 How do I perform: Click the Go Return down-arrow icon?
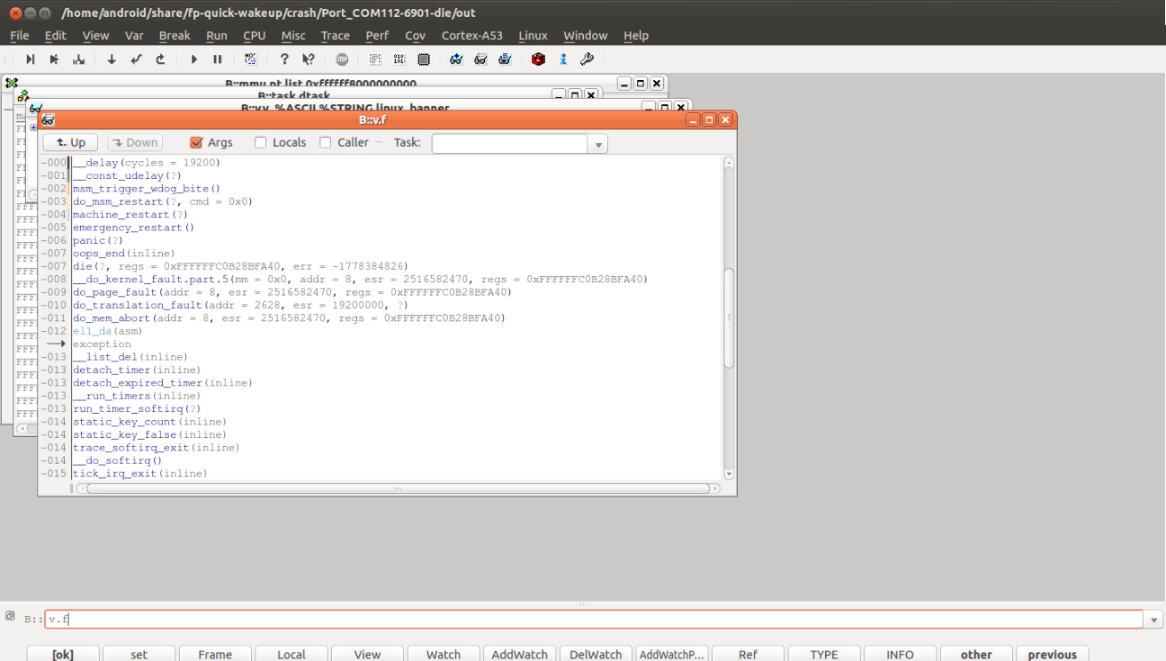[112, 59]
